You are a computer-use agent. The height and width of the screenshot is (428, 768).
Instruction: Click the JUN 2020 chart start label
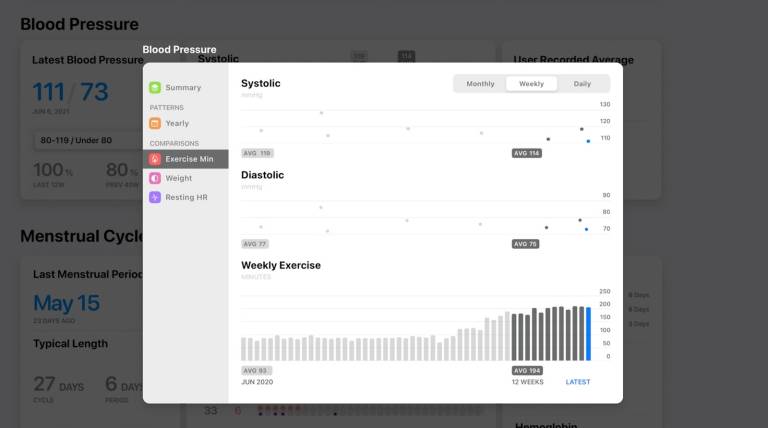tap(257, 382)
